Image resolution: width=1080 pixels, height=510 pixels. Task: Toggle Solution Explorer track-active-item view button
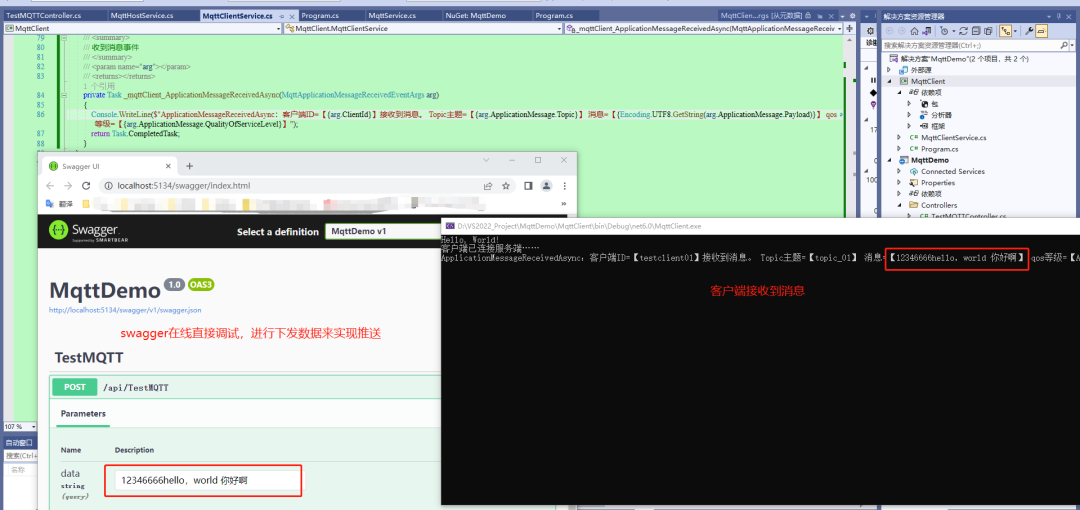coord(1006,31)
